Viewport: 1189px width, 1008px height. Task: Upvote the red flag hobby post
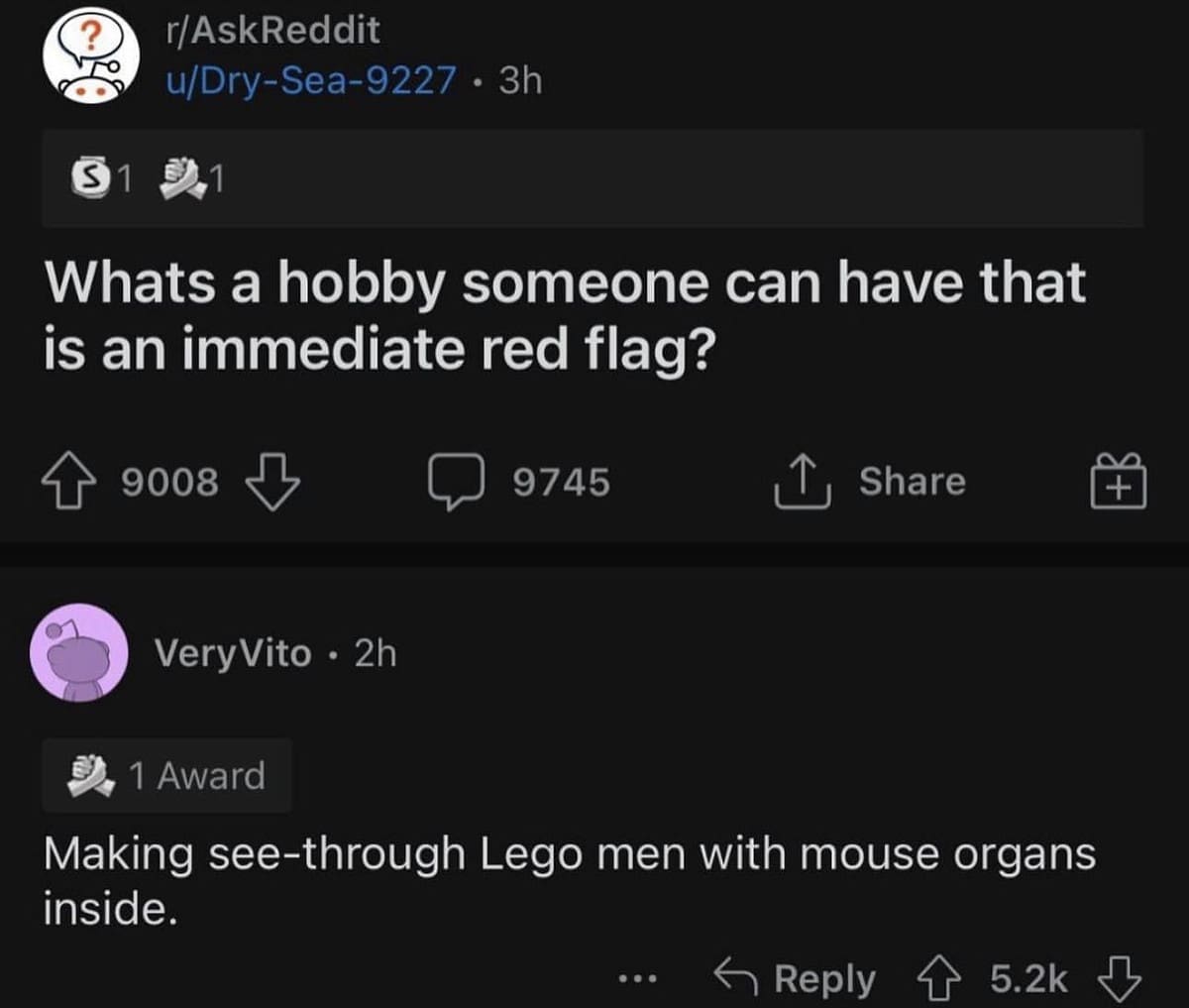click(x=68, y=482)
